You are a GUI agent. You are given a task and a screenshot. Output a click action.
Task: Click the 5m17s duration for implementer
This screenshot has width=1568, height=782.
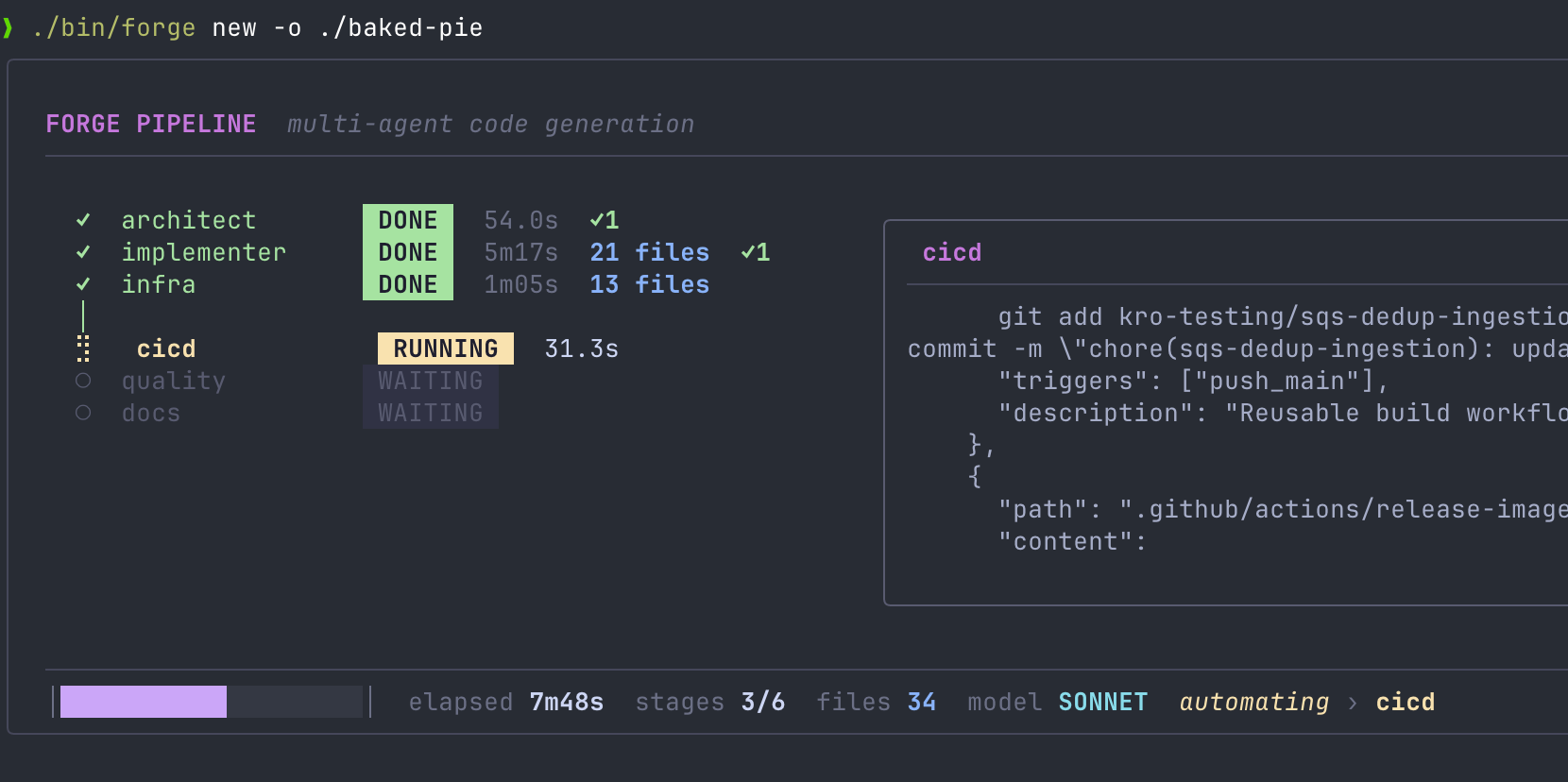521,252
